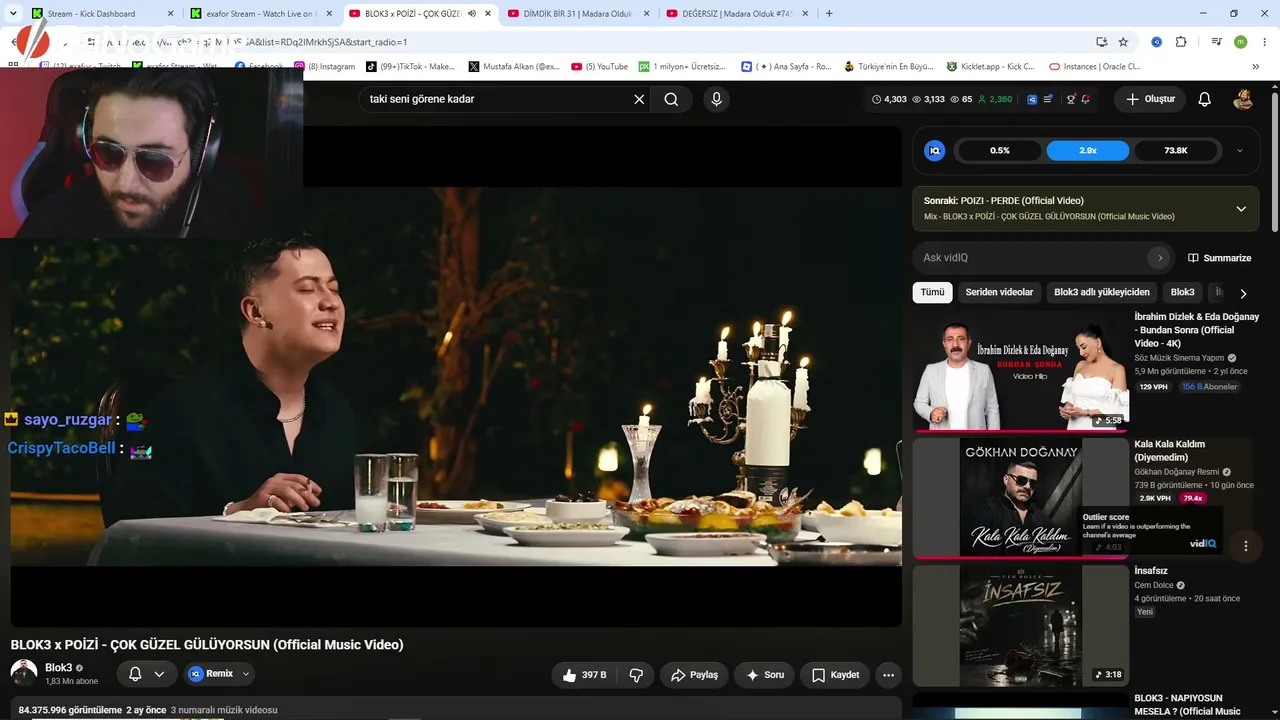
Task: Search YouTube with the magnifier icon
Action: click(671, 99)
